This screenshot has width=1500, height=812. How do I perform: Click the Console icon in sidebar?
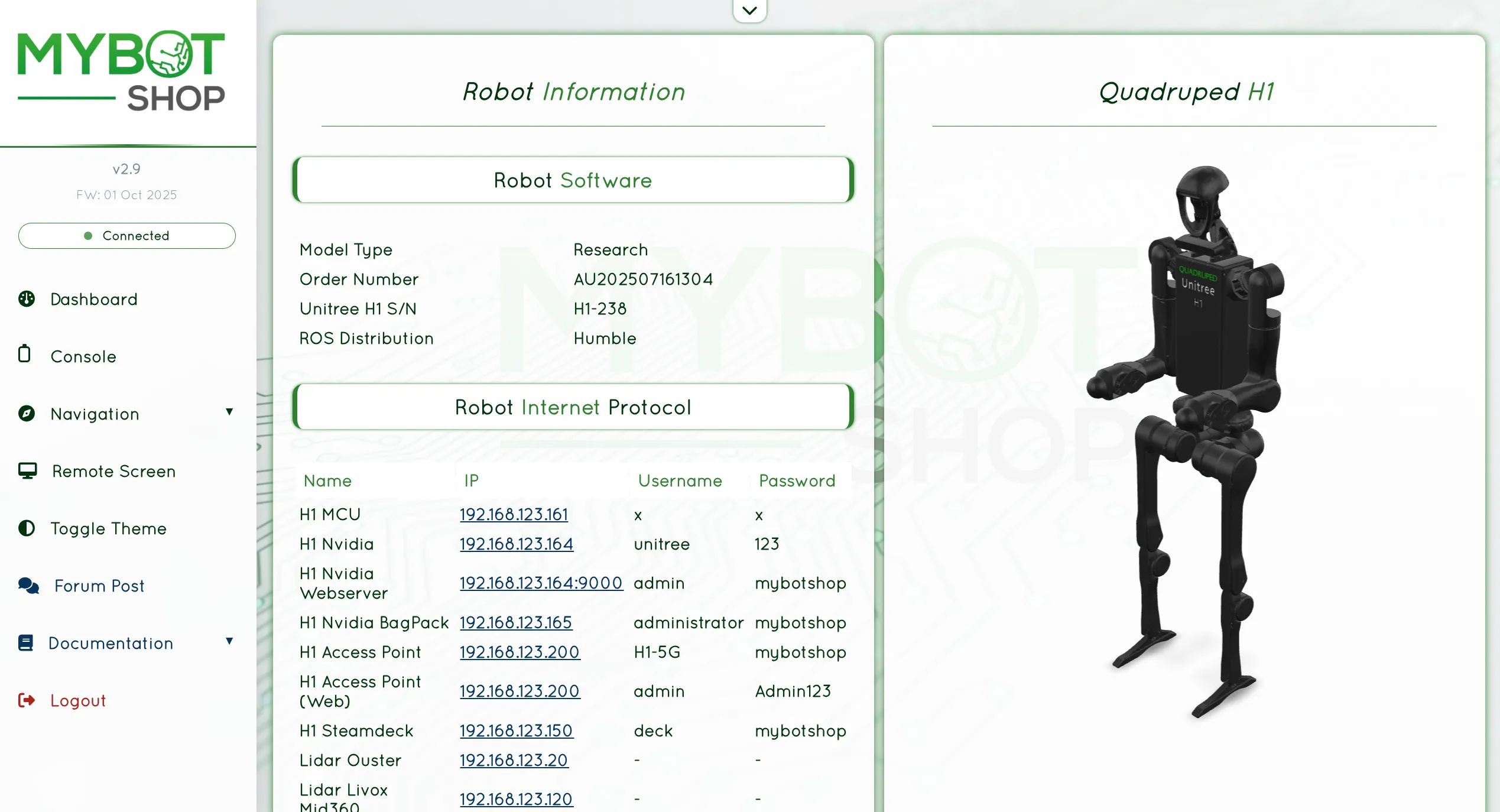[x=24, y=355]
